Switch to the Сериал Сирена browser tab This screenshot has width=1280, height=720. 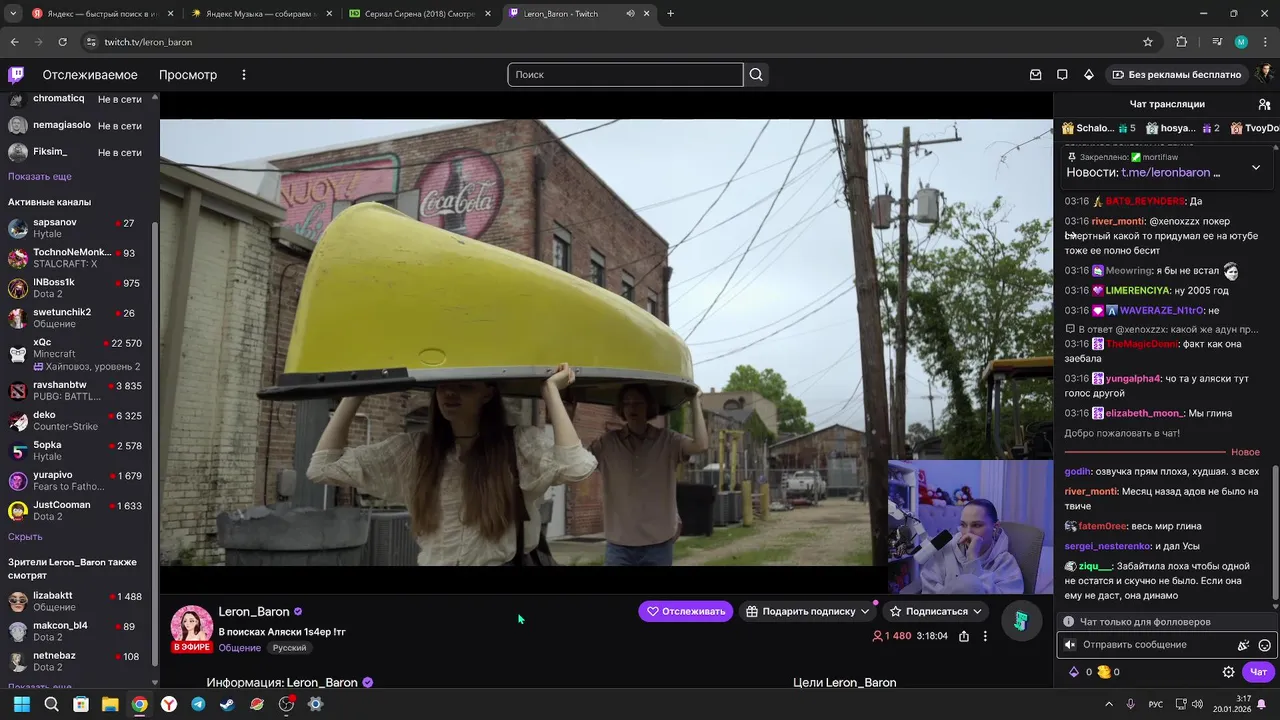coord(418,14)
